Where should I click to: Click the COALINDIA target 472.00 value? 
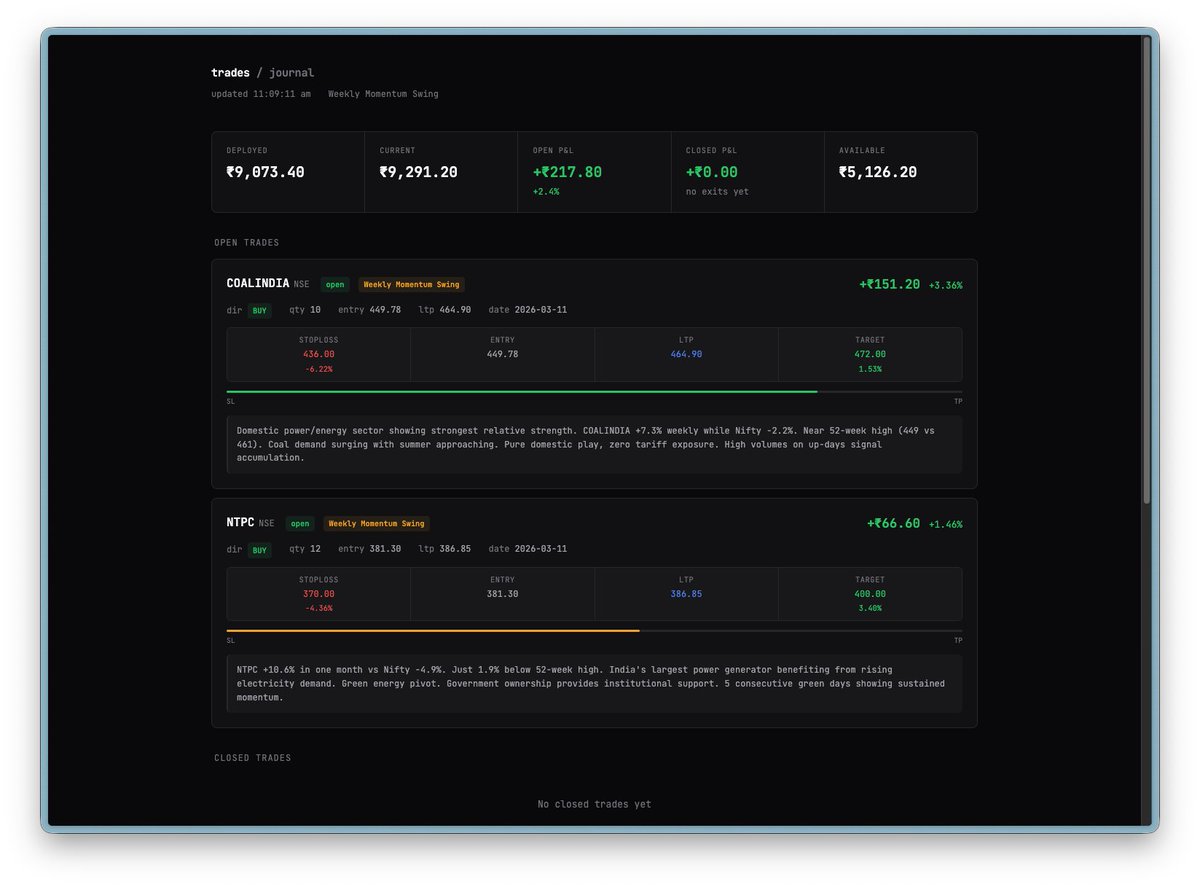[870, 354]
